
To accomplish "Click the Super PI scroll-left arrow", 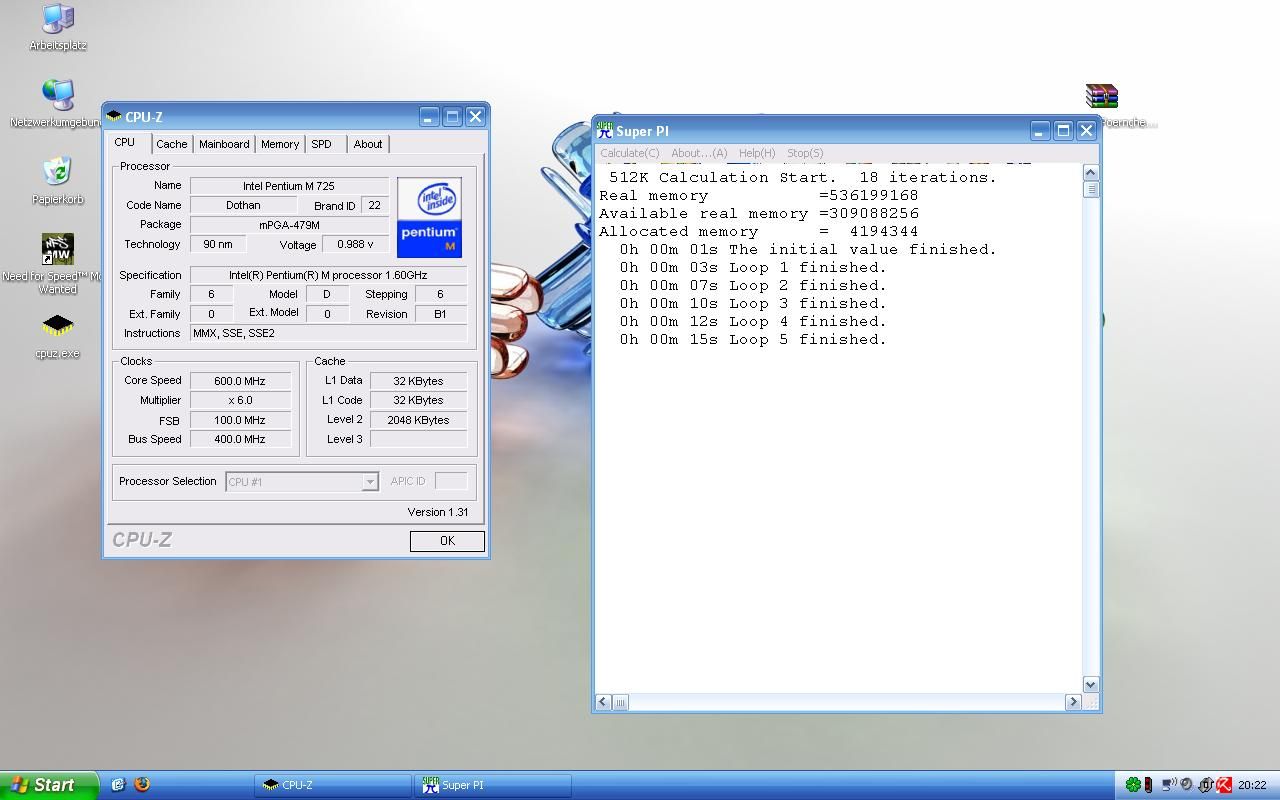I will (603, 702).
